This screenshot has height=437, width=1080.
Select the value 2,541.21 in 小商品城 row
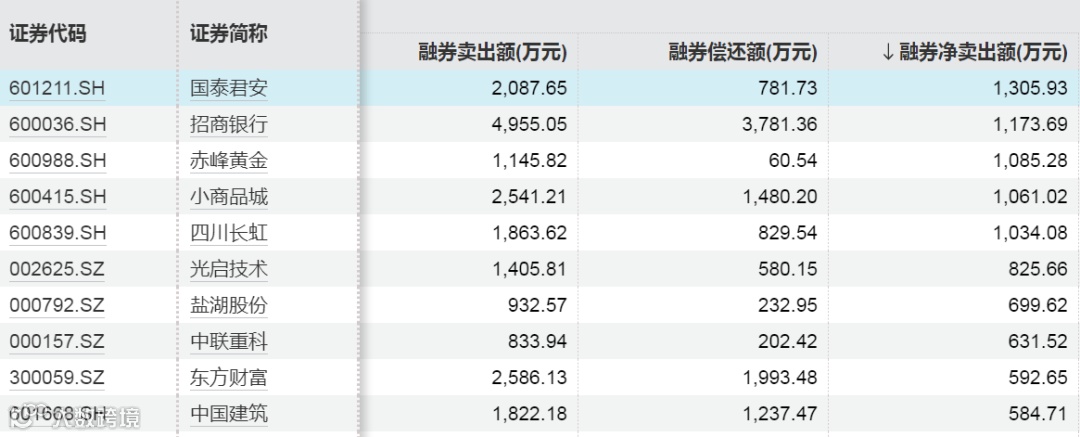[530, 197]
